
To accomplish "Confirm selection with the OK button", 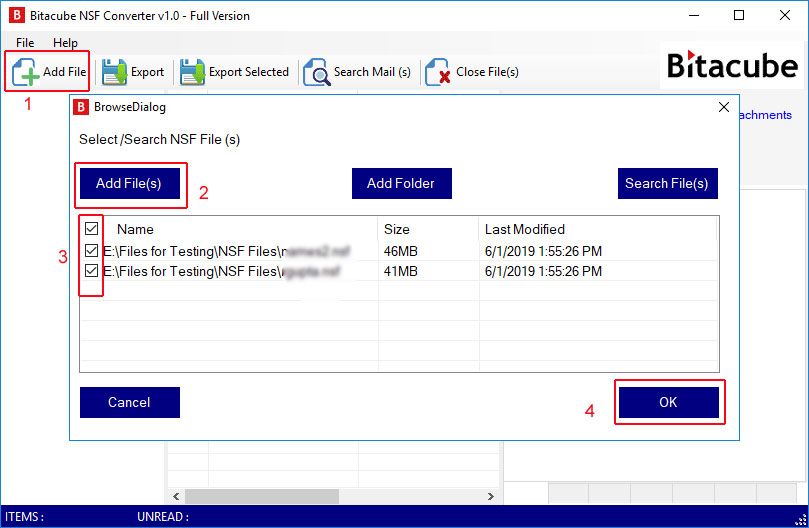I will click(x=669, y=402).
